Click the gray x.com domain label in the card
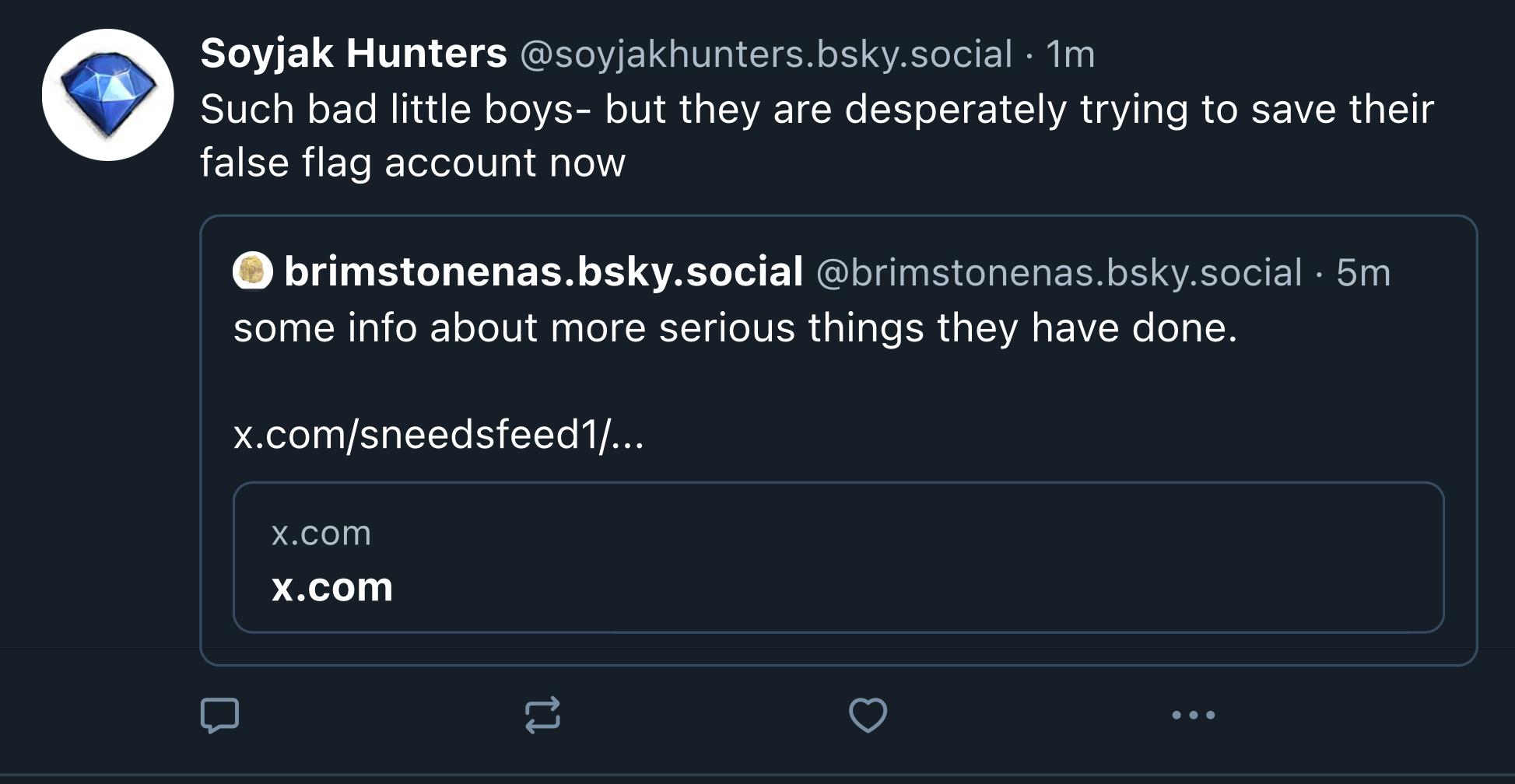This screenshot has width=1515, height=784. click(x=321, y=534)
